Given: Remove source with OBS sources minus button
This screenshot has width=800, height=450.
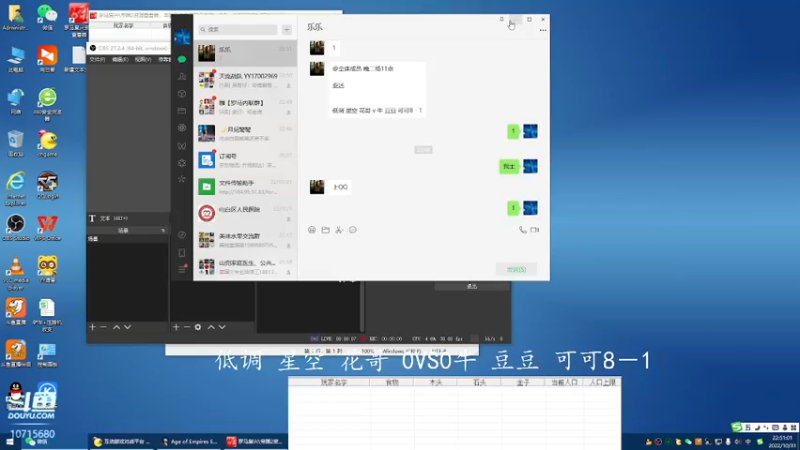Looking at the screenshot, I should [x=187, y=327].
